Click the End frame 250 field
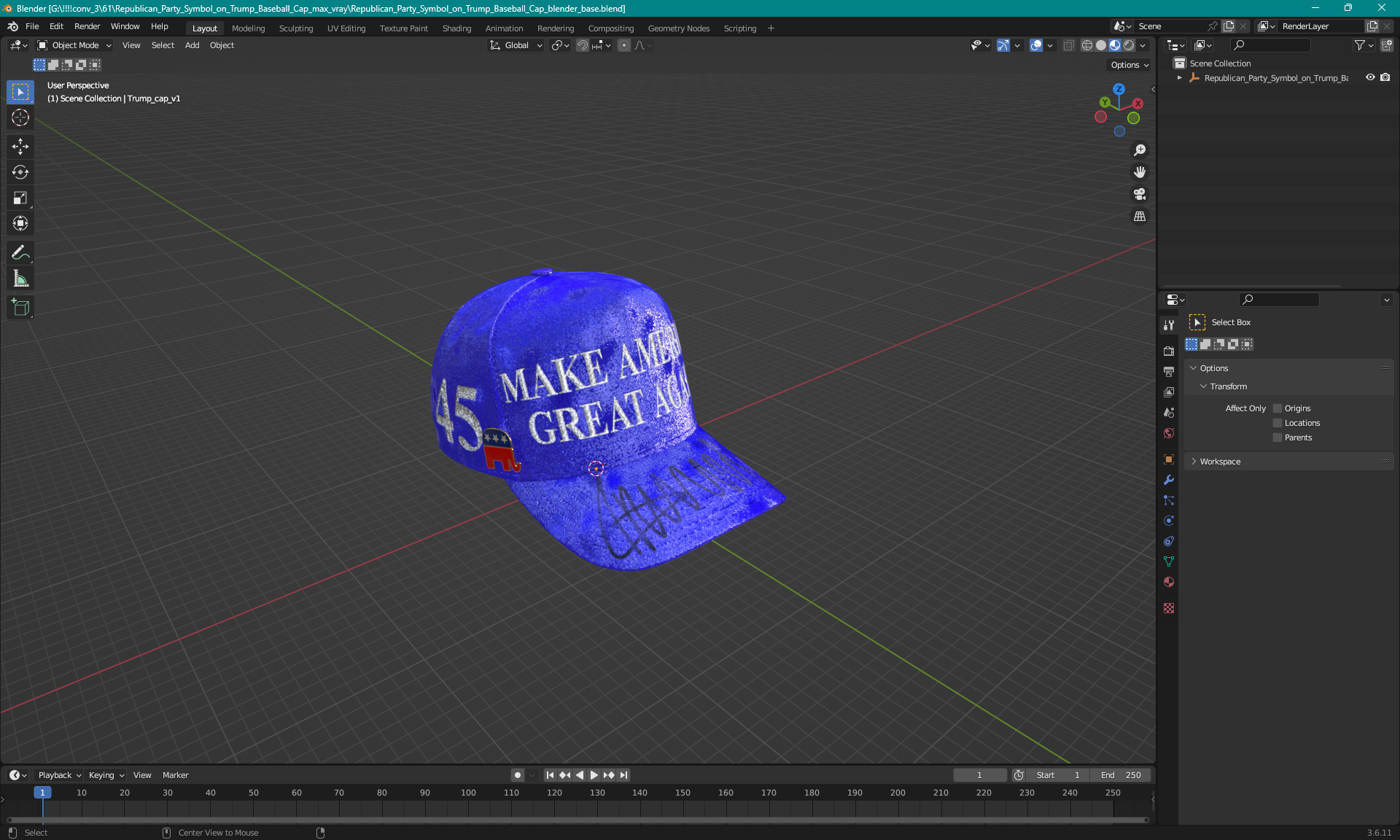Viewport: 1400px width, 840px height. coord(1121,775)
